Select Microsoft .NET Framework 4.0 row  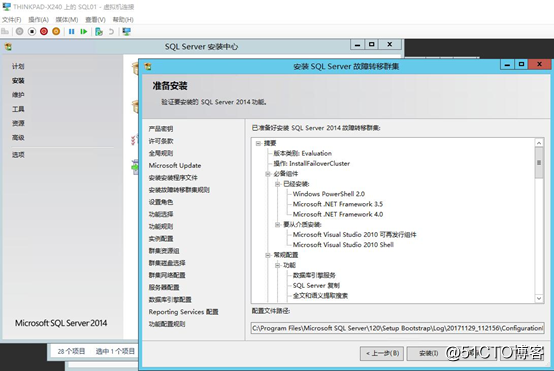pos(338,214)
